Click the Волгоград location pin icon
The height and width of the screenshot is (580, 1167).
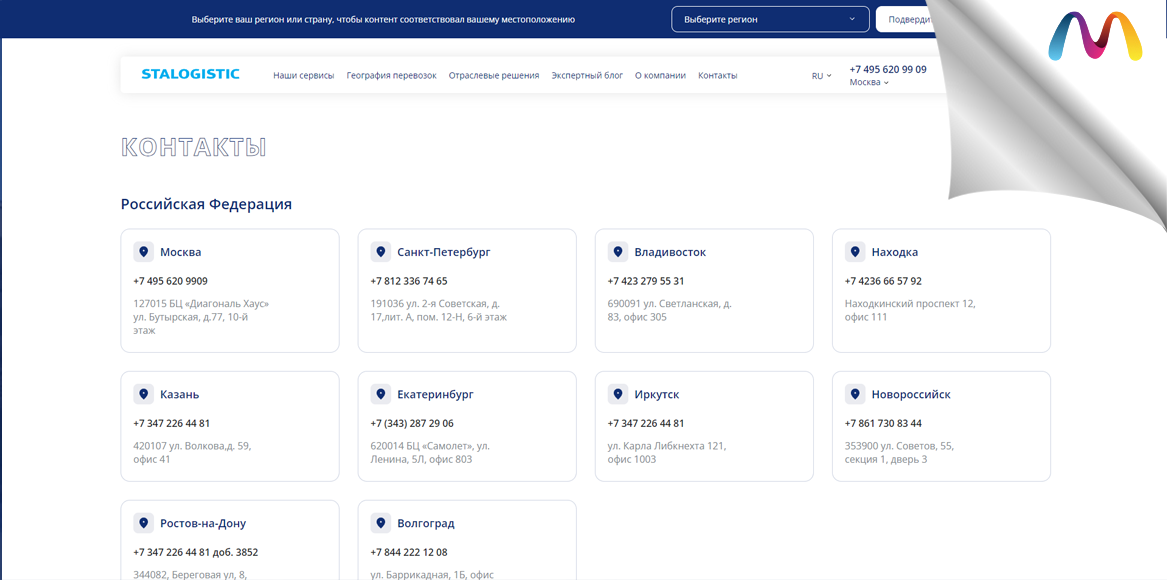tap(381, 523)
